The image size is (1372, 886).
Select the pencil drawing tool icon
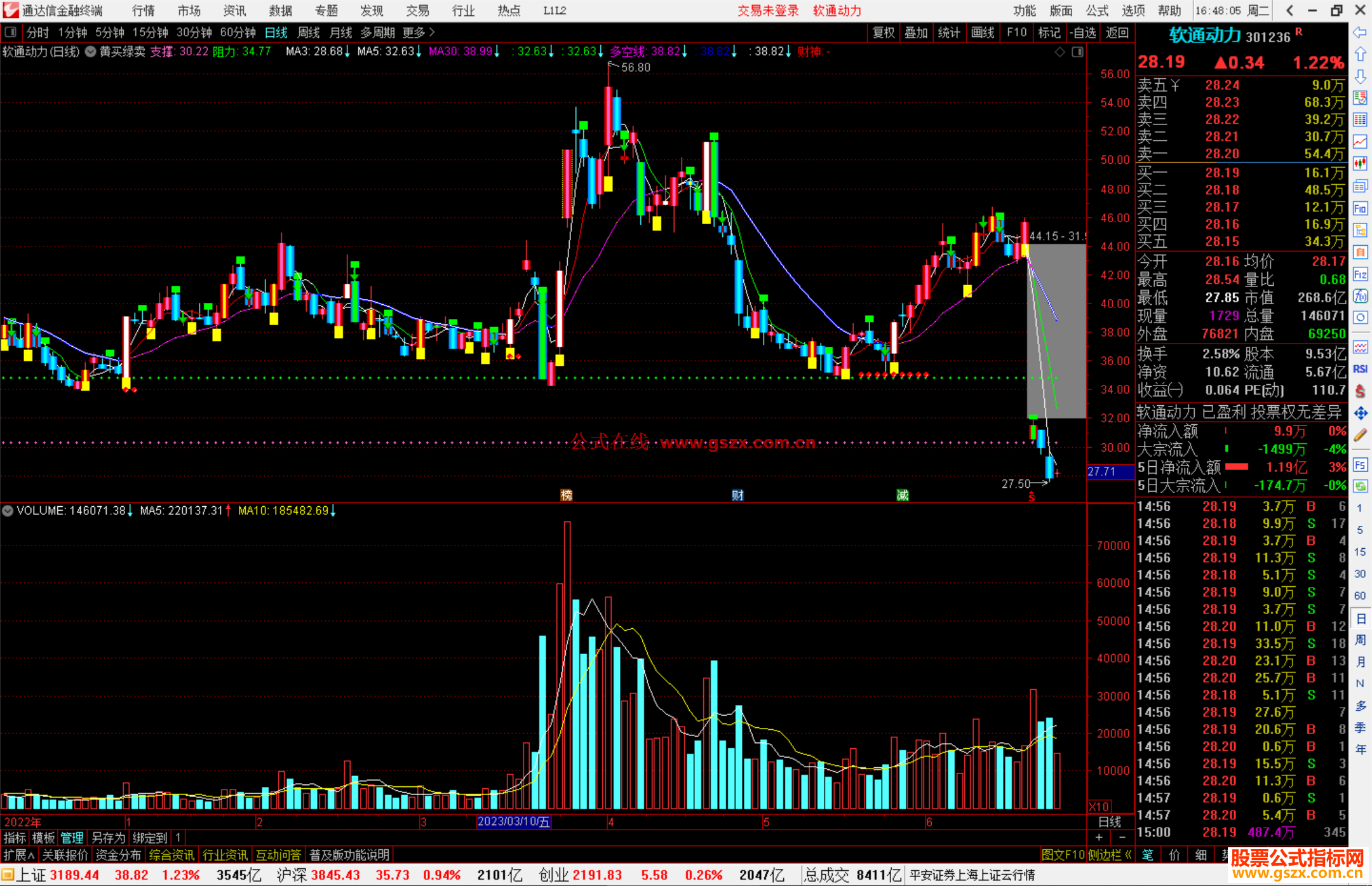1360,436
